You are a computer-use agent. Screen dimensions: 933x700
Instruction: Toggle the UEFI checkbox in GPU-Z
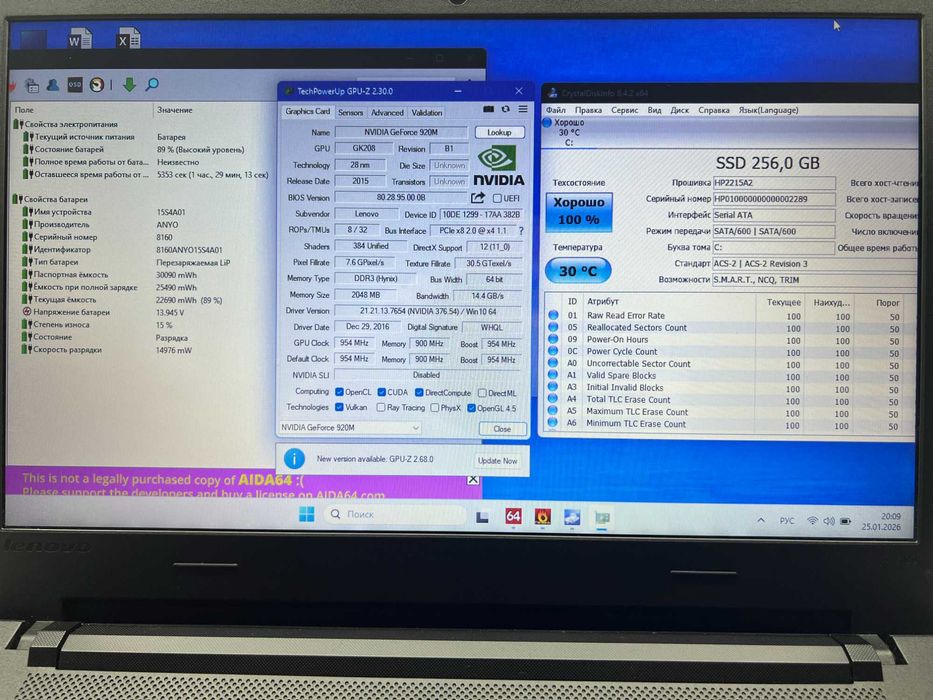pyautogui.click(x=497, y=198)
